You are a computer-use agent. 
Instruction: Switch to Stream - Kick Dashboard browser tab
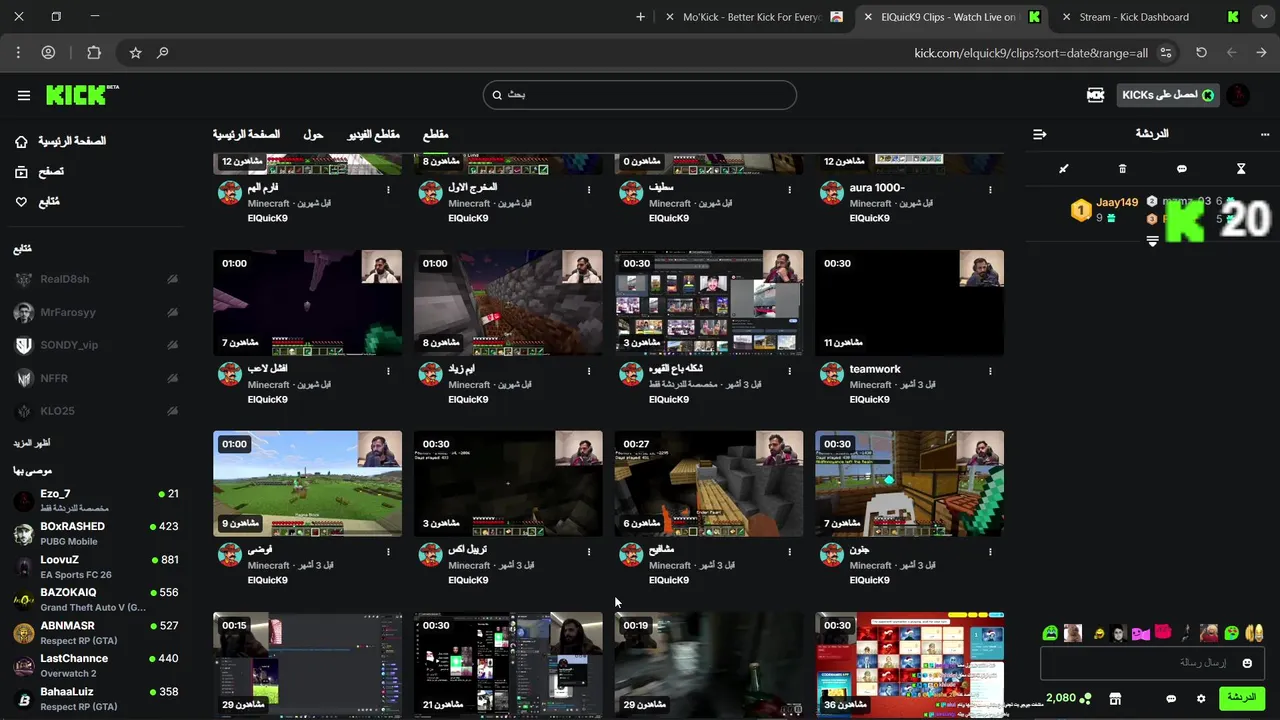click(1150, 17)
